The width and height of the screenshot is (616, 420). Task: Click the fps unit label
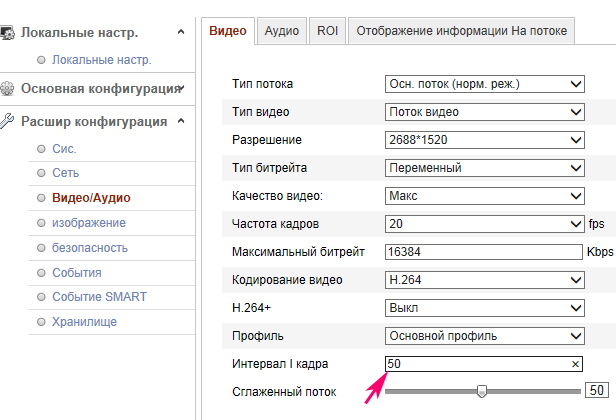click(596, 224)
